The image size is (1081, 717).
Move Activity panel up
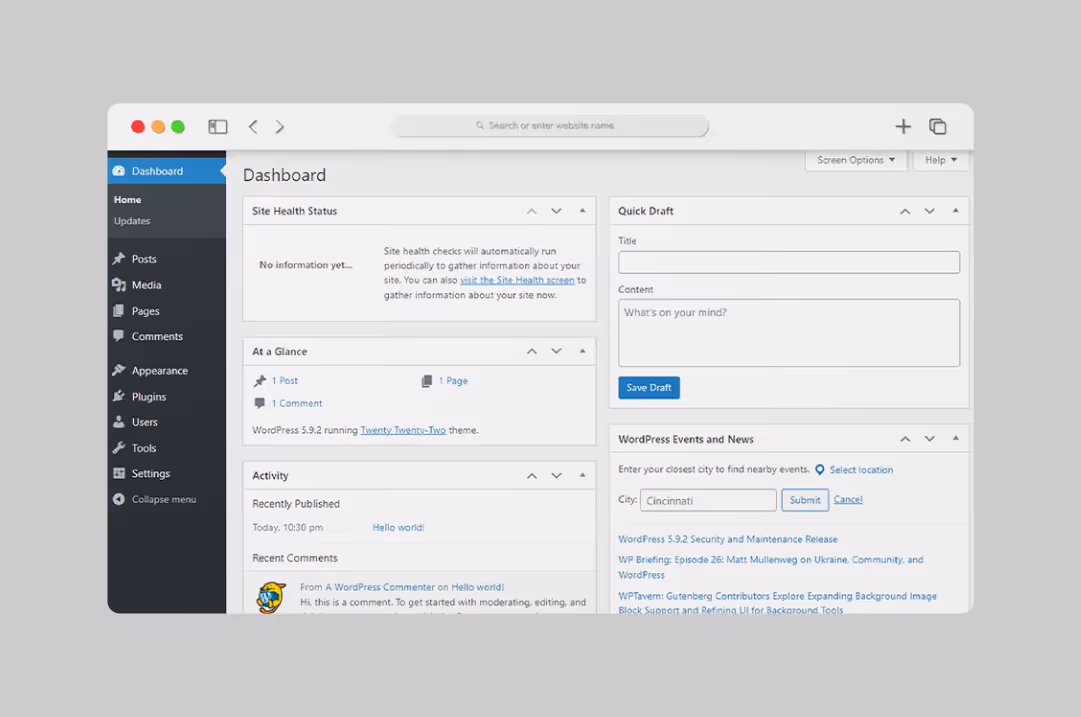tap(532, 476)
